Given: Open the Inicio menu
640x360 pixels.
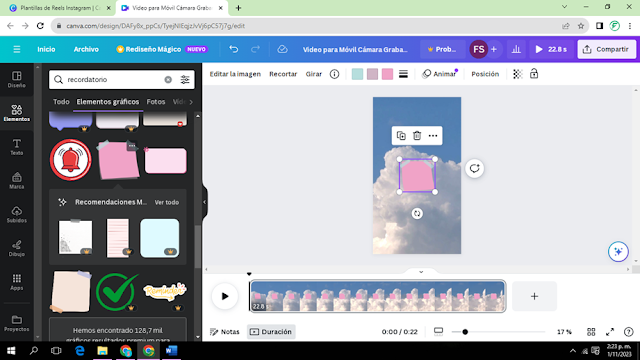Looking at the screenshot, I should click(x=46, y=49).
